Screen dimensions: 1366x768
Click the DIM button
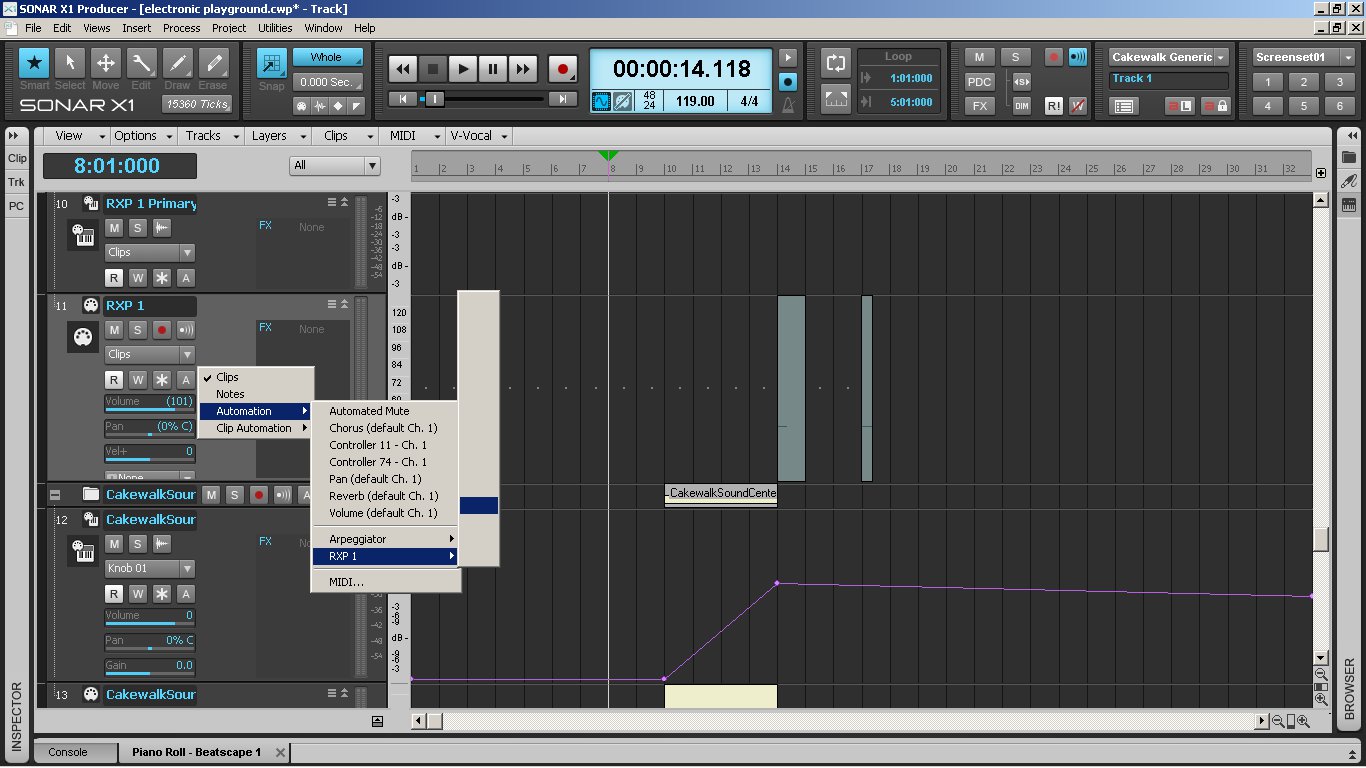coord(1021,105)
